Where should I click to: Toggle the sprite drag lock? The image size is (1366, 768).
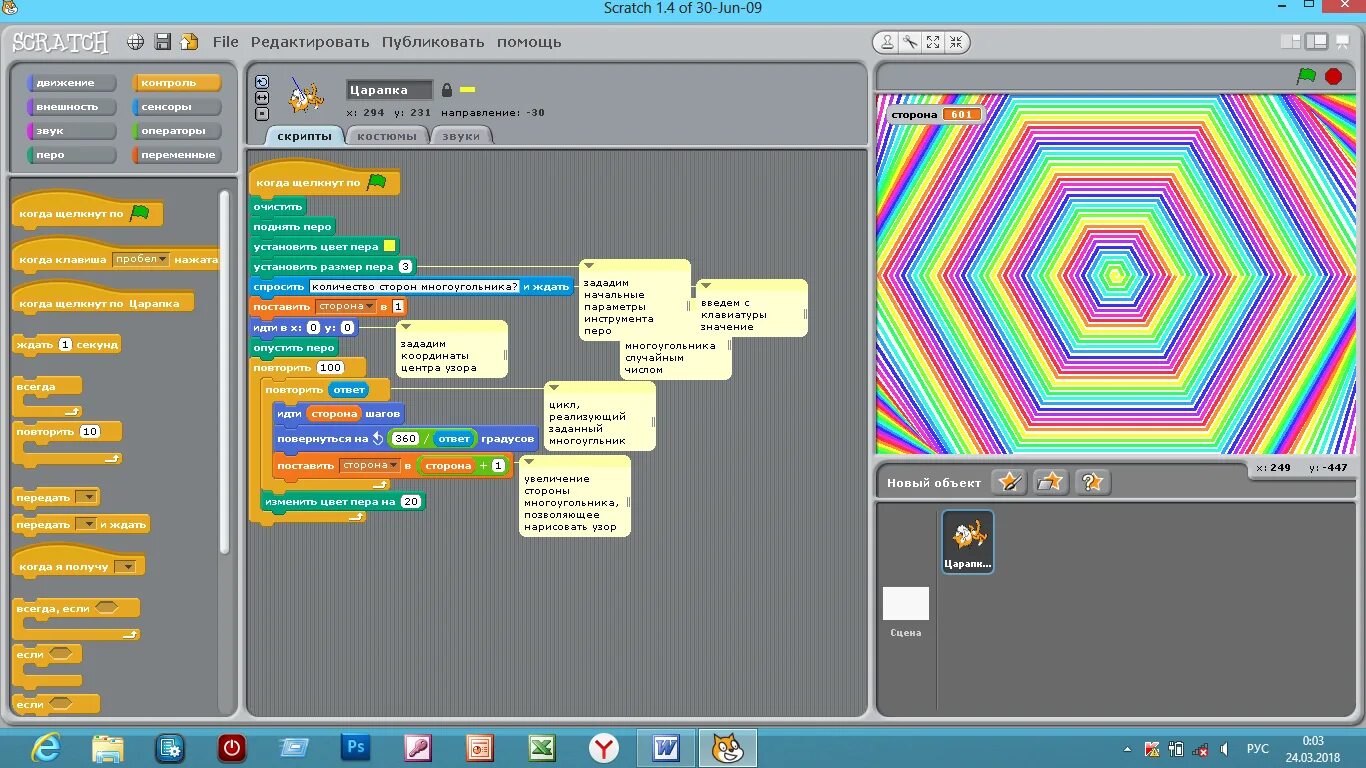pyautogui.click(x=447, y=90)
